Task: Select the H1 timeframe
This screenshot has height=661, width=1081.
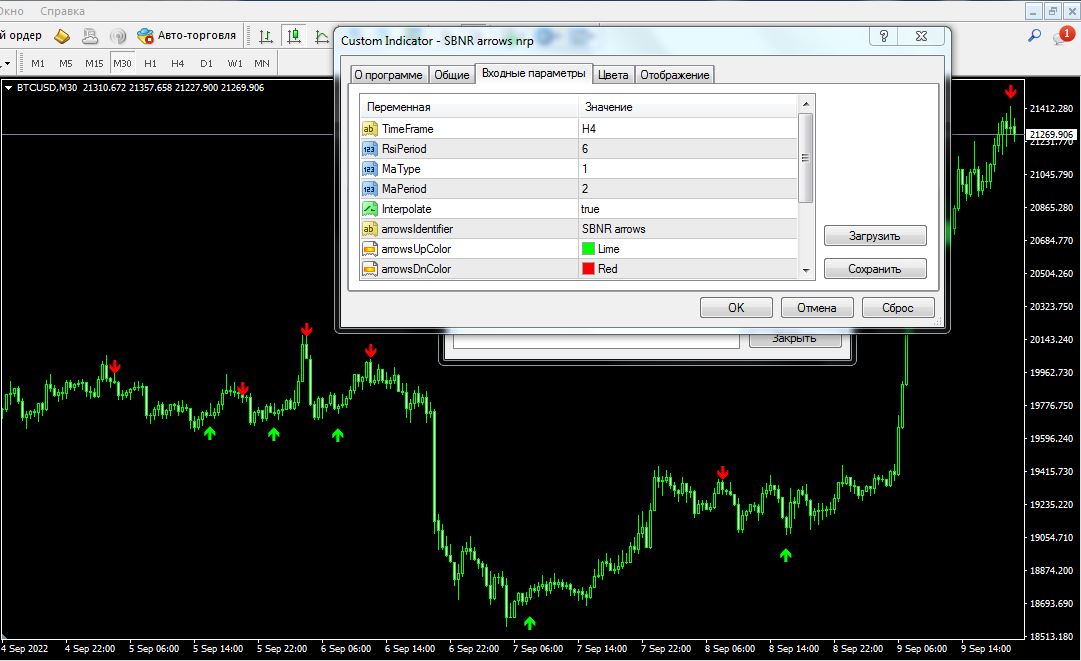Action: click(x=150, y=63)
